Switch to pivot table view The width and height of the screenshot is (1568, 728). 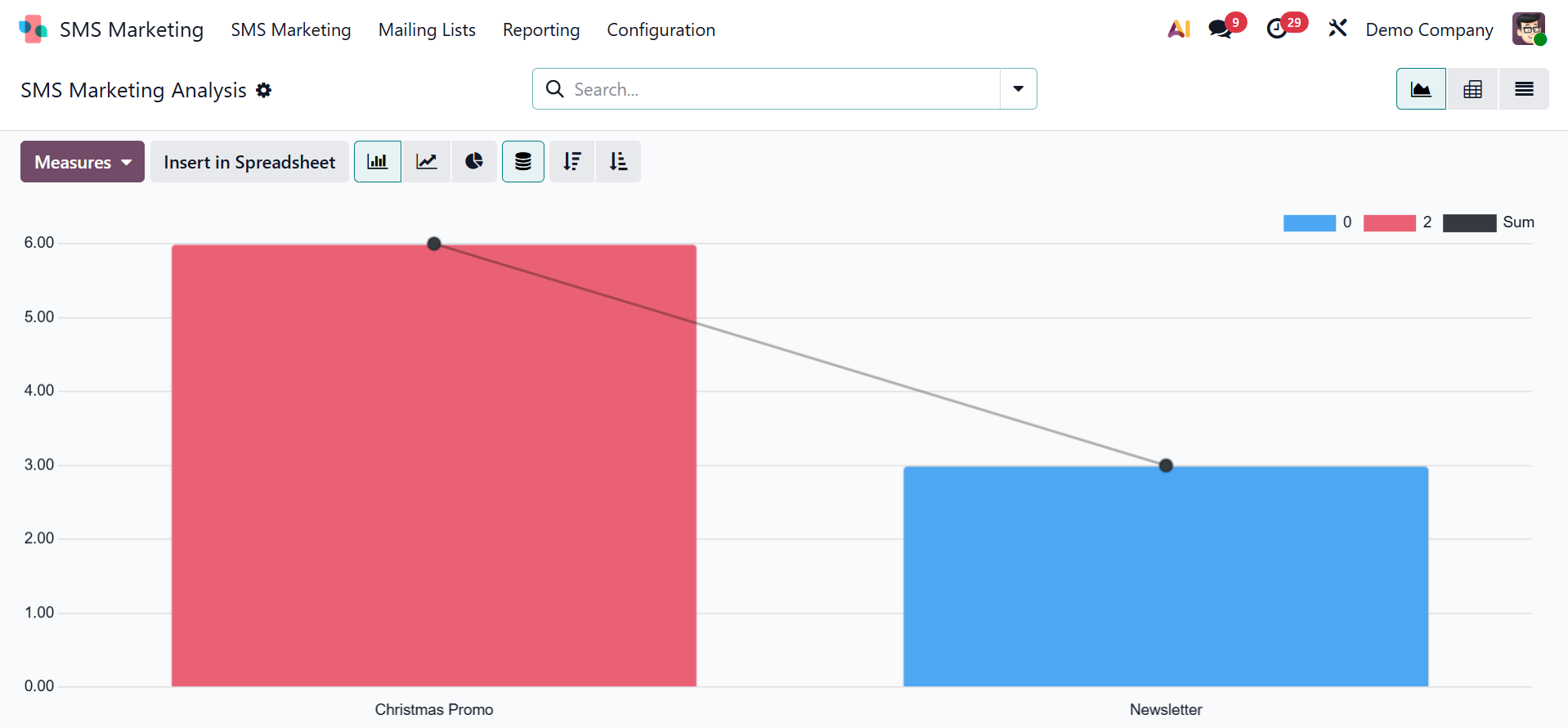1472,89
